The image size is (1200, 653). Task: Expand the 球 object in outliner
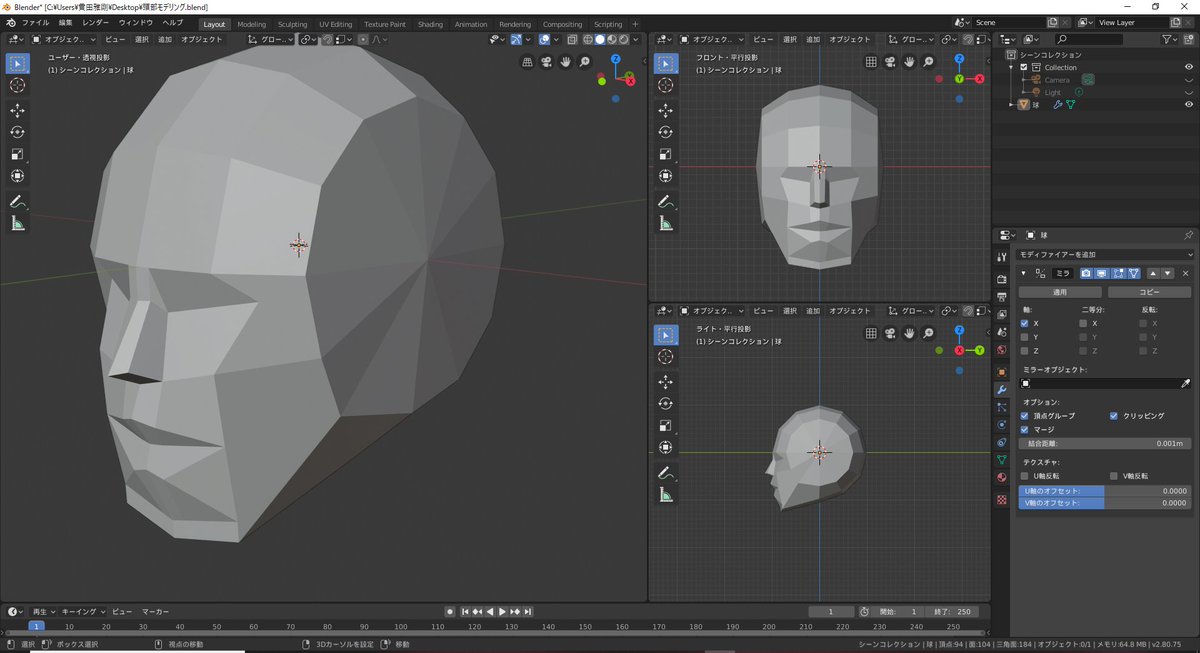tap(1012, 104)
